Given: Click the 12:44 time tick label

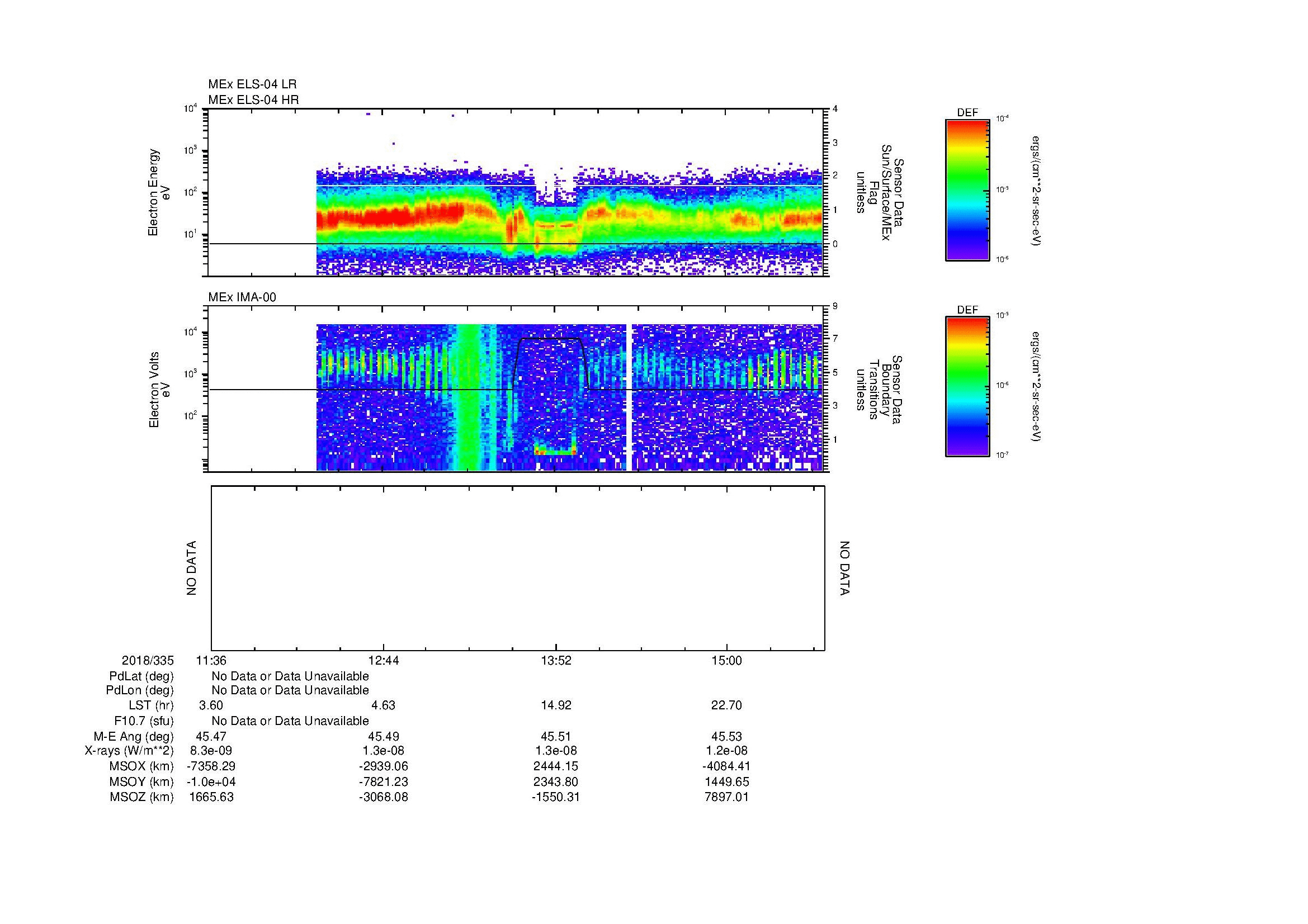Looking at the screenshot, I should [384, 661].
